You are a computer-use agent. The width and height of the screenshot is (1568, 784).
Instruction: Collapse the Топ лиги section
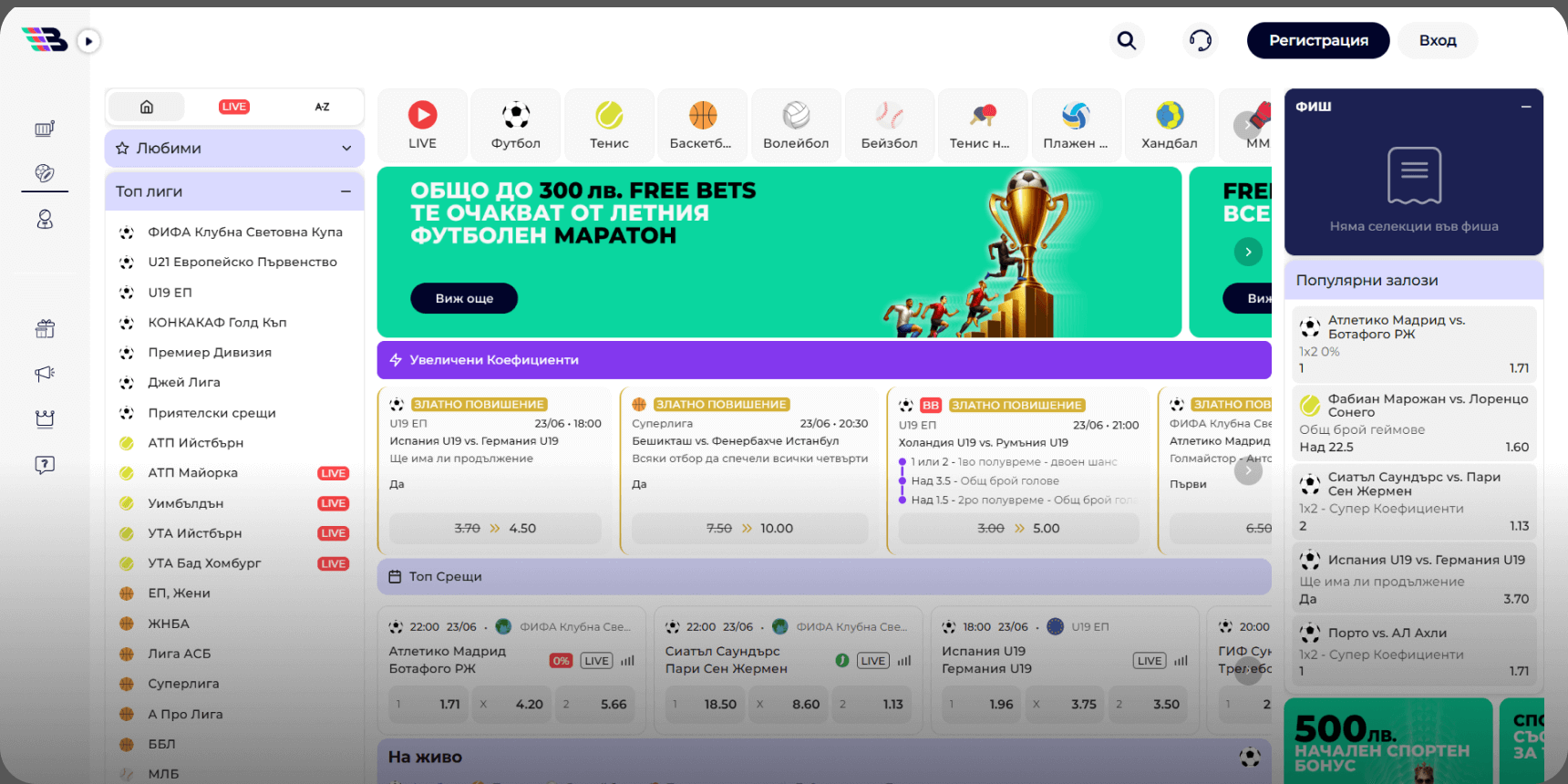click(x=346, y=191)
